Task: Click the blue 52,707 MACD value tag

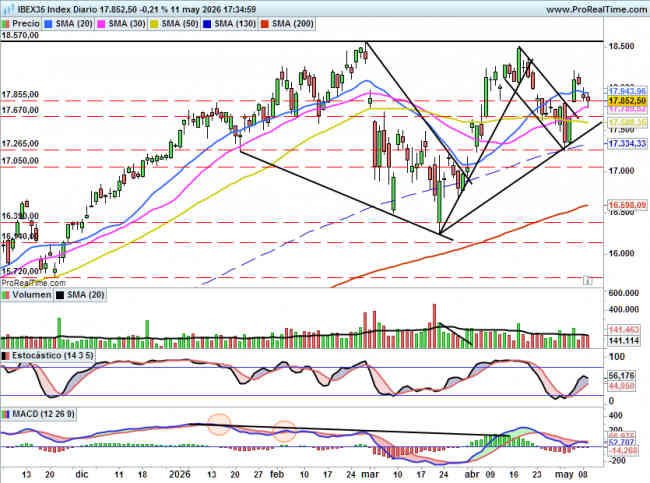Action: [x=622, y=443]
